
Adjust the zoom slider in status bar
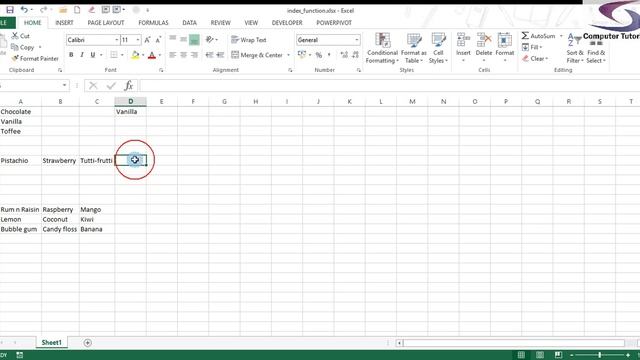(x=600, y=355)
